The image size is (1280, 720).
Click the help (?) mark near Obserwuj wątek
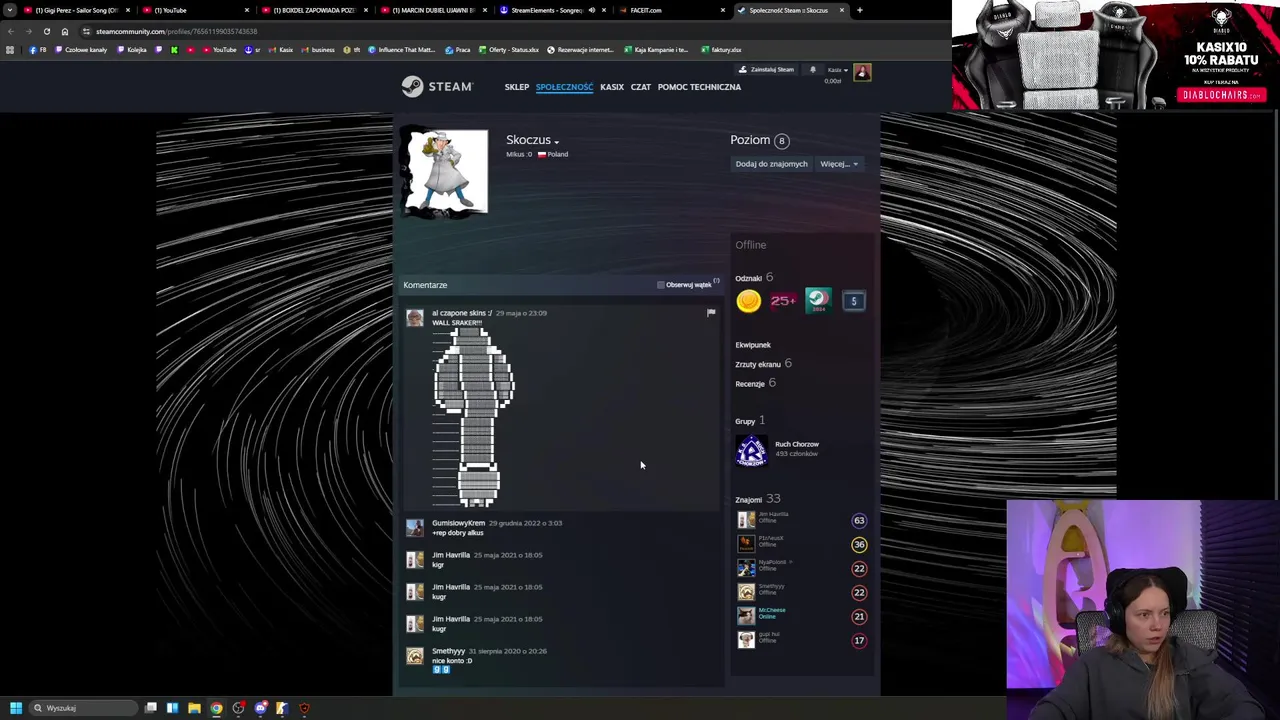(716, 281)
